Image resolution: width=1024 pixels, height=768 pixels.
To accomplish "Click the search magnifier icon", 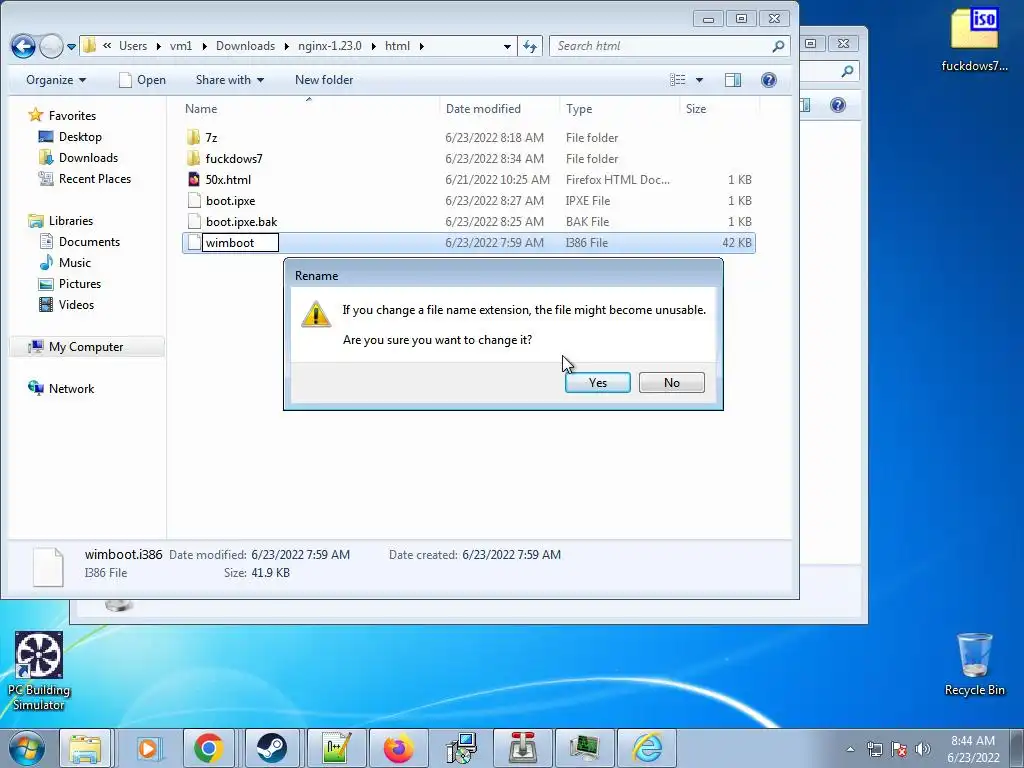I will [778, 46].
